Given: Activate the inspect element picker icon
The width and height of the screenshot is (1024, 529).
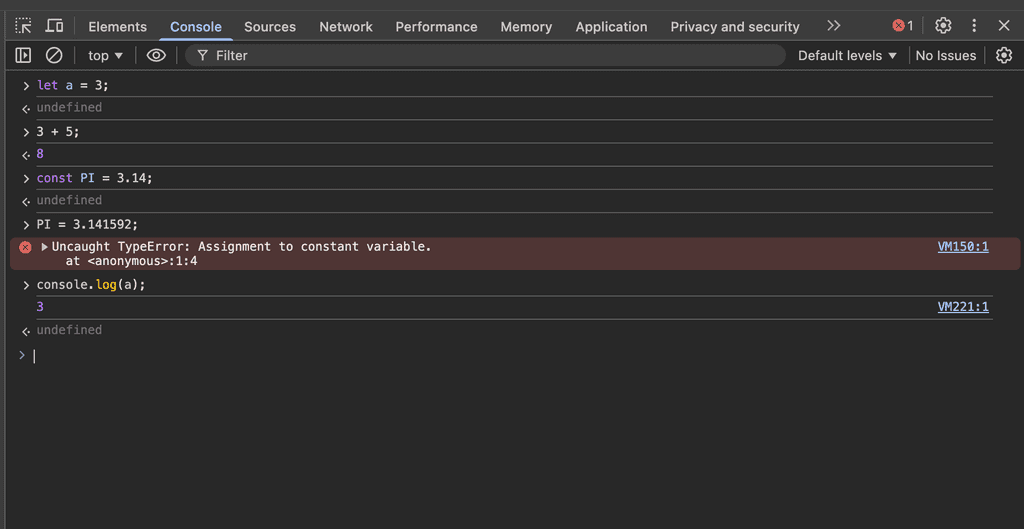Looking at the screenshot, I should coord(23,26).
